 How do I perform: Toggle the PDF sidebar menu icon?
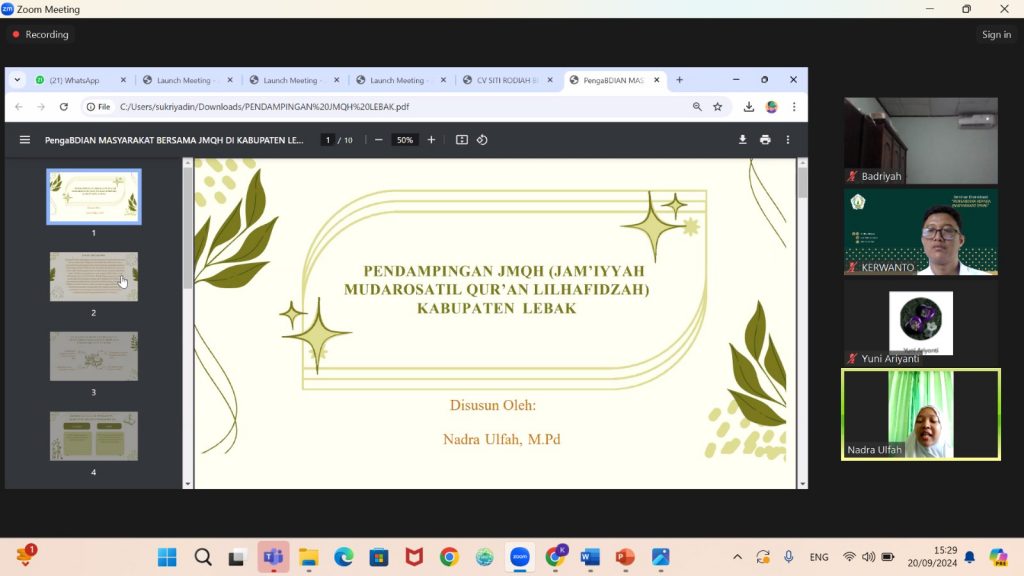(x=25, y=140)
